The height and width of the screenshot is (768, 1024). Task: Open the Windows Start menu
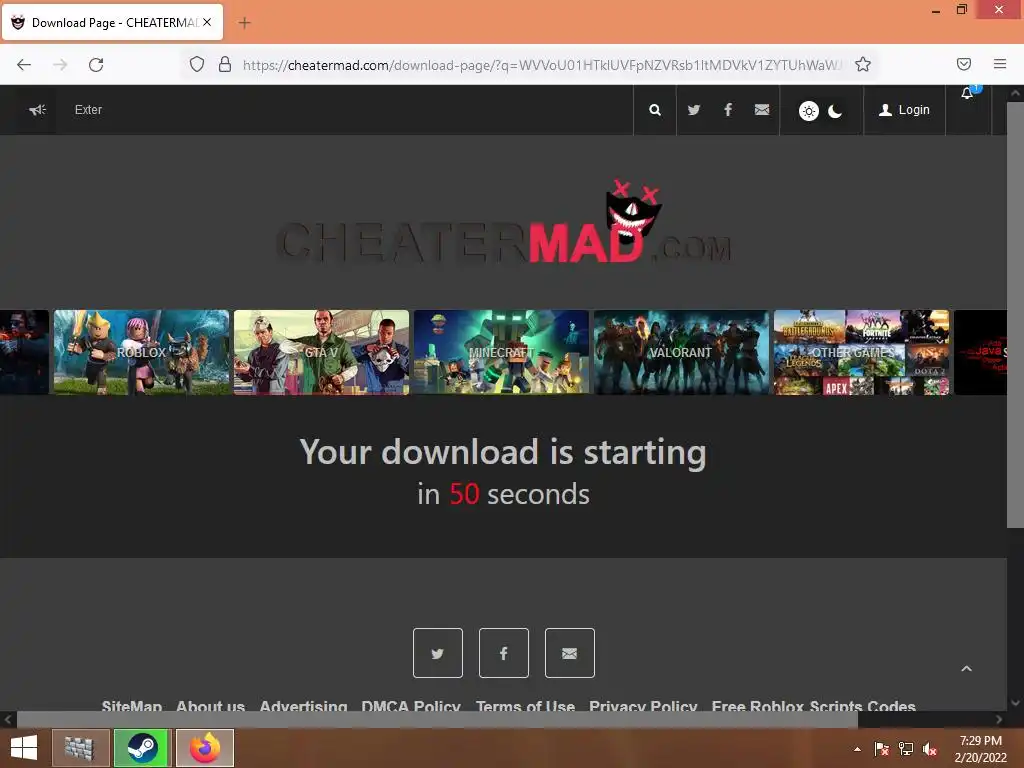click(24, 748)
